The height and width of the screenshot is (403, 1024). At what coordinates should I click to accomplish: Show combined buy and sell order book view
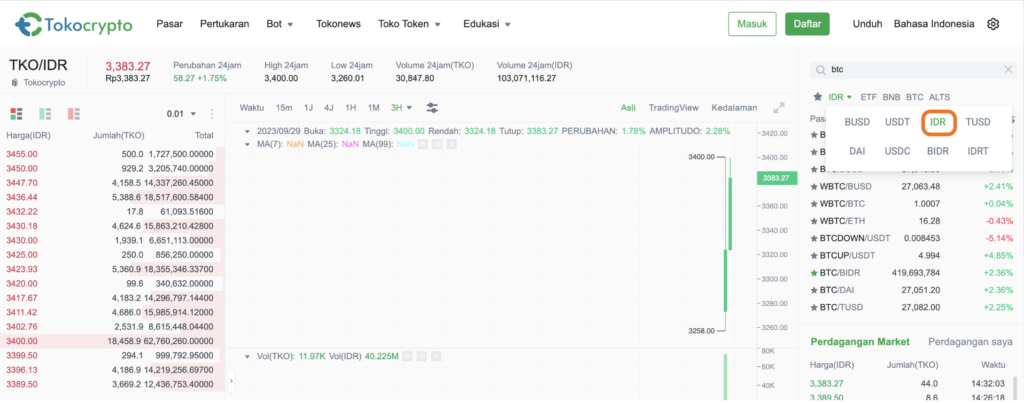16,114
